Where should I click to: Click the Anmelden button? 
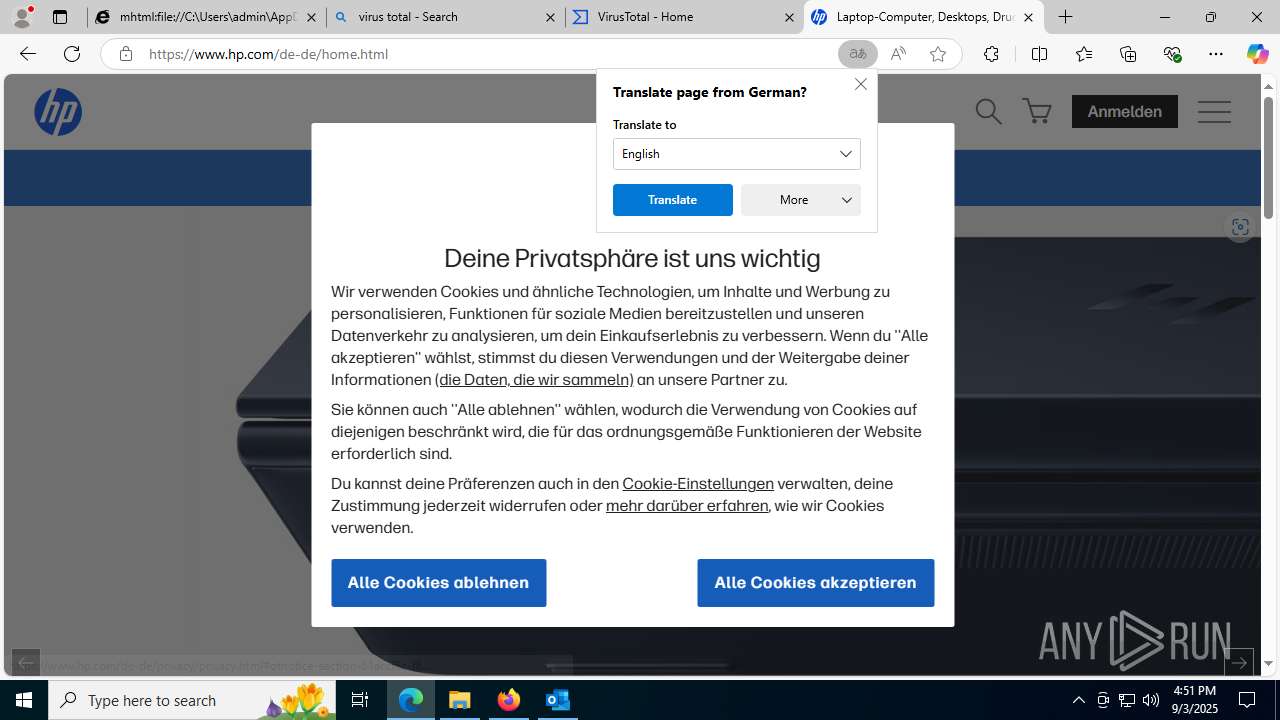1125,112
